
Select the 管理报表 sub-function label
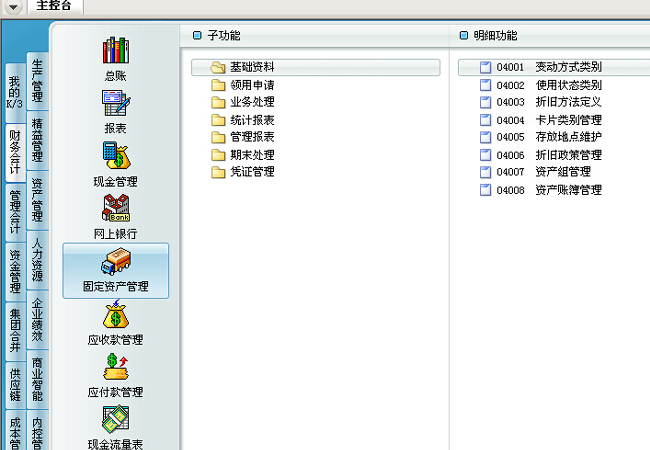click(252, 137)
